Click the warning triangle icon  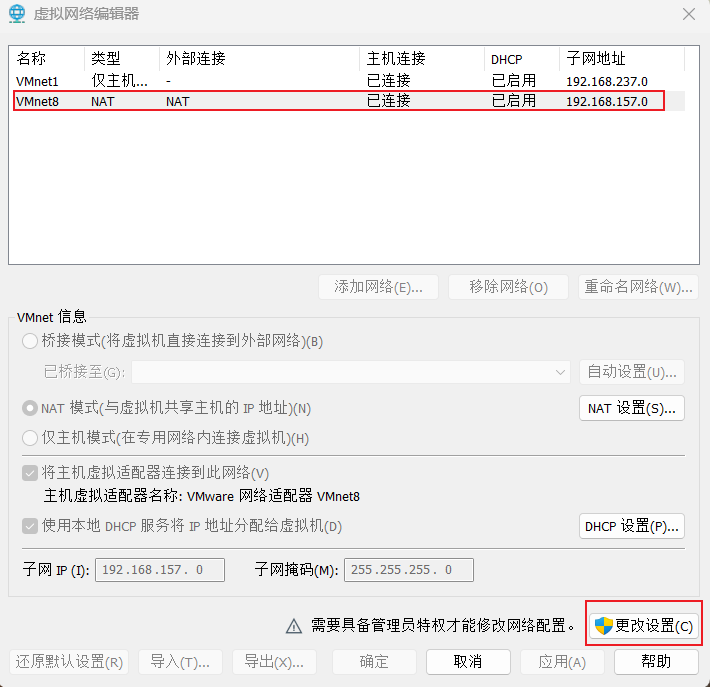(294, 626)
